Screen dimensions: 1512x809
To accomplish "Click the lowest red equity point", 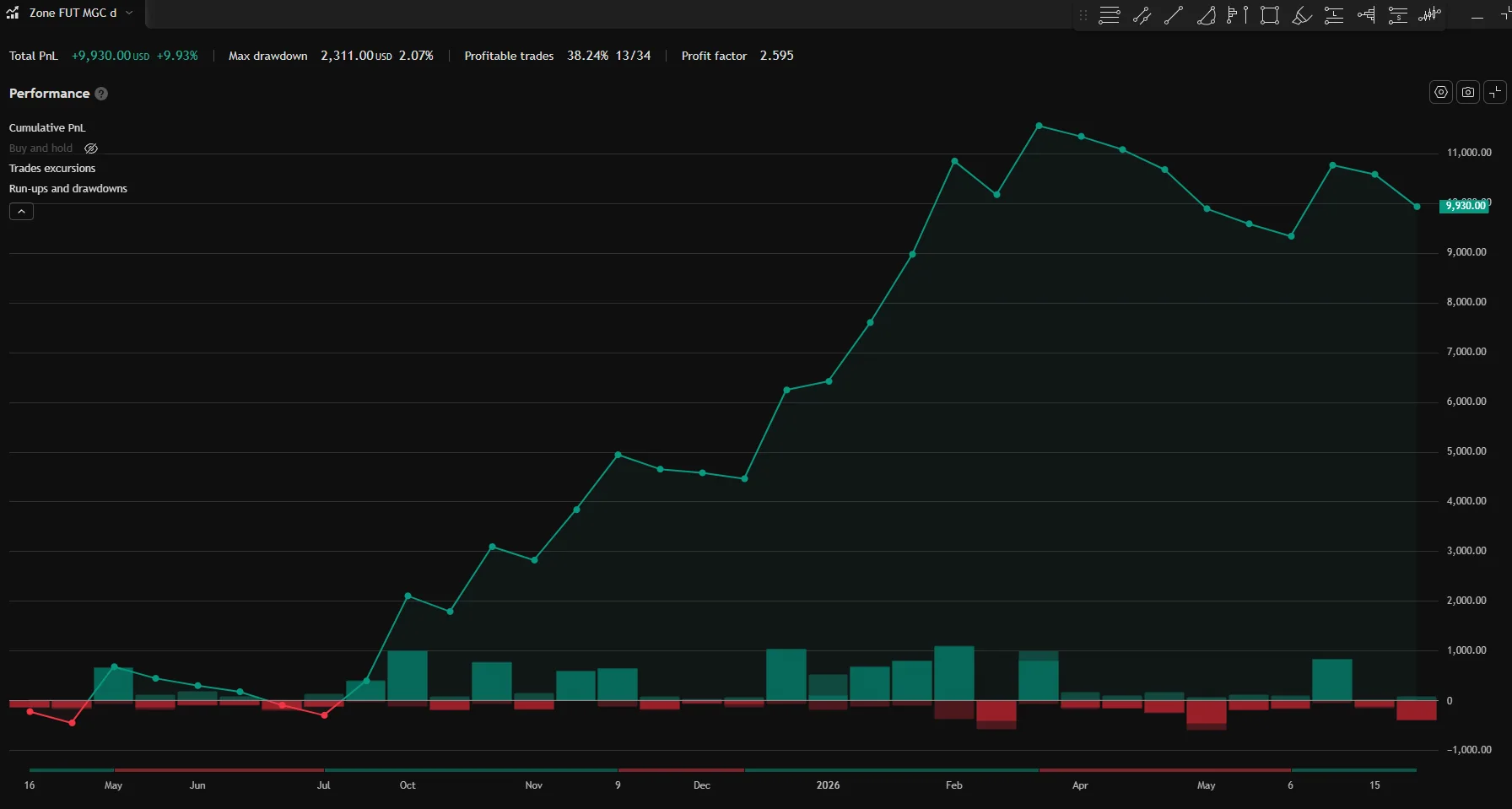I will click(72, 723).
